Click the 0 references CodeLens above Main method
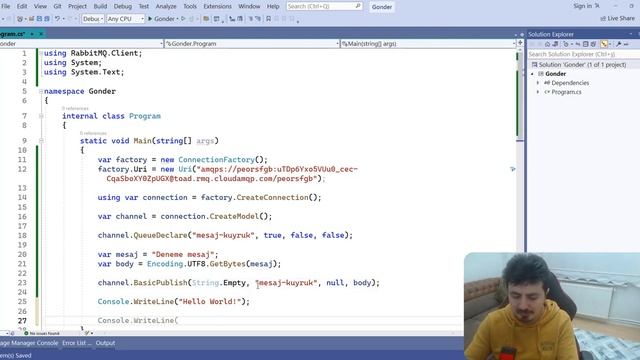Image resolution: width=640 pixels, height=360 pixels. click(93, 133)
